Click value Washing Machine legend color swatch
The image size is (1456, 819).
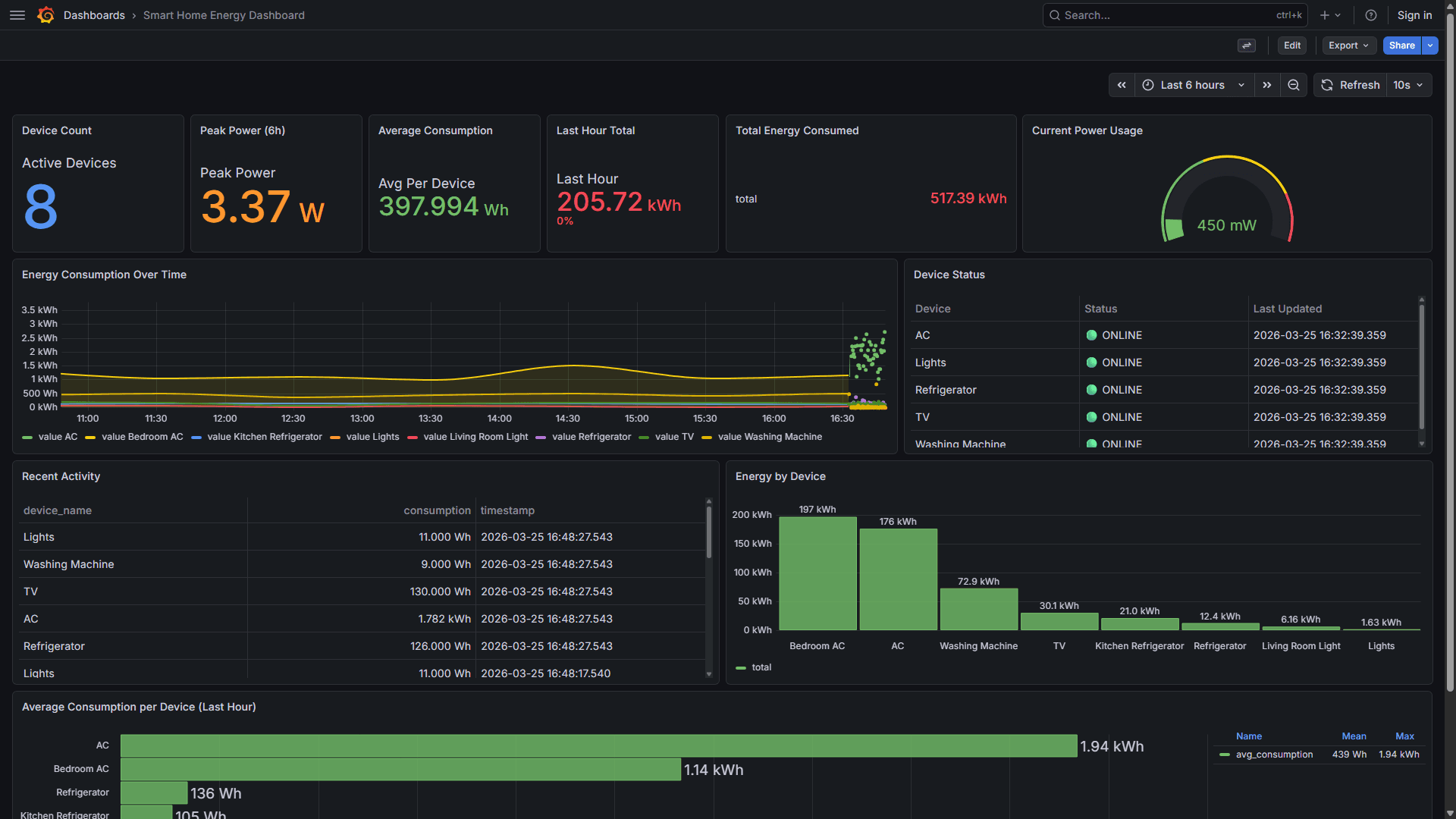[x=707, y=438]
